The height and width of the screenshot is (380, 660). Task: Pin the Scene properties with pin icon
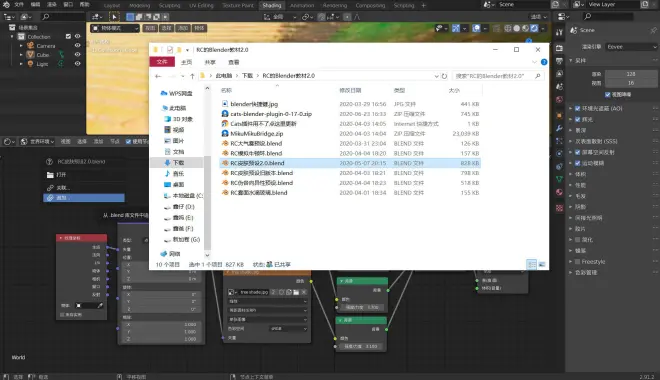tap(653, 30)
